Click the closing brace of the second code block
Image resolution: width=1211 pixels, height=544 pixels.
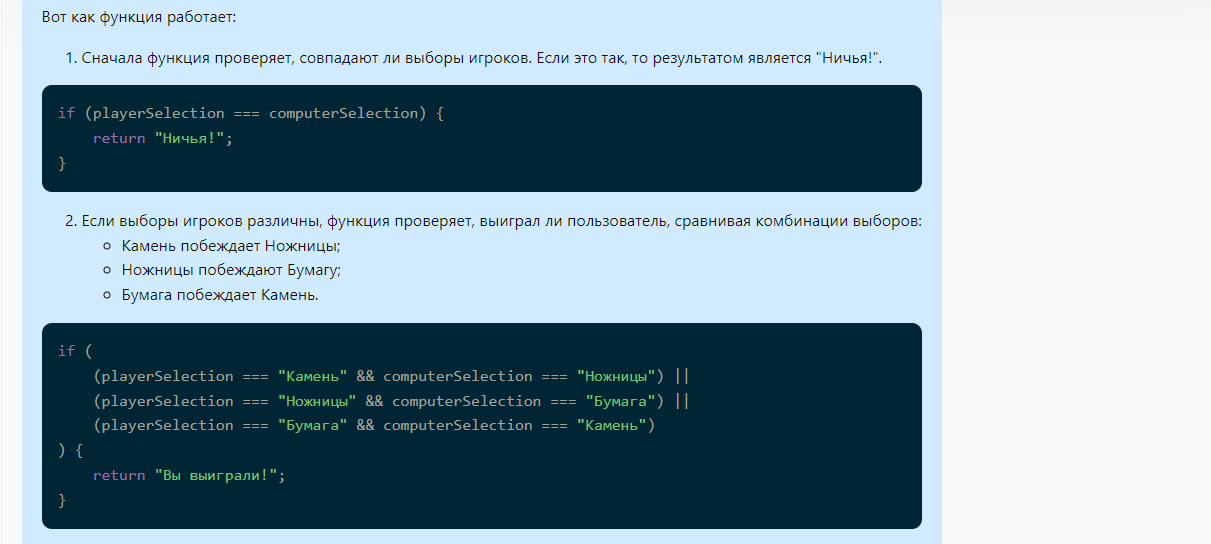pos(62,499)
